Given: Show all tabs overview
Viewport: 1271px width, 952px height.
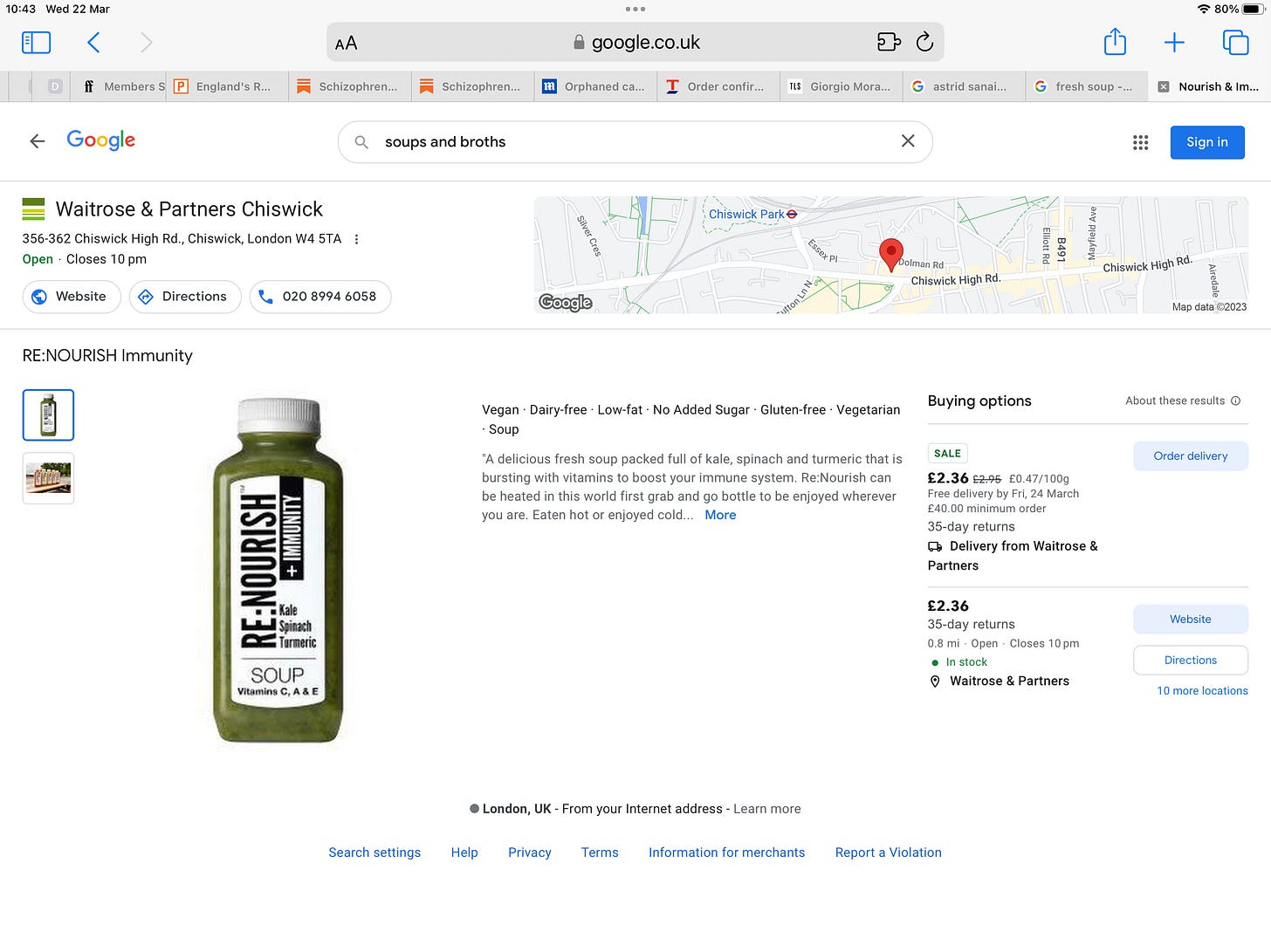Looking at the screenshot, I should click(1235, 42).
